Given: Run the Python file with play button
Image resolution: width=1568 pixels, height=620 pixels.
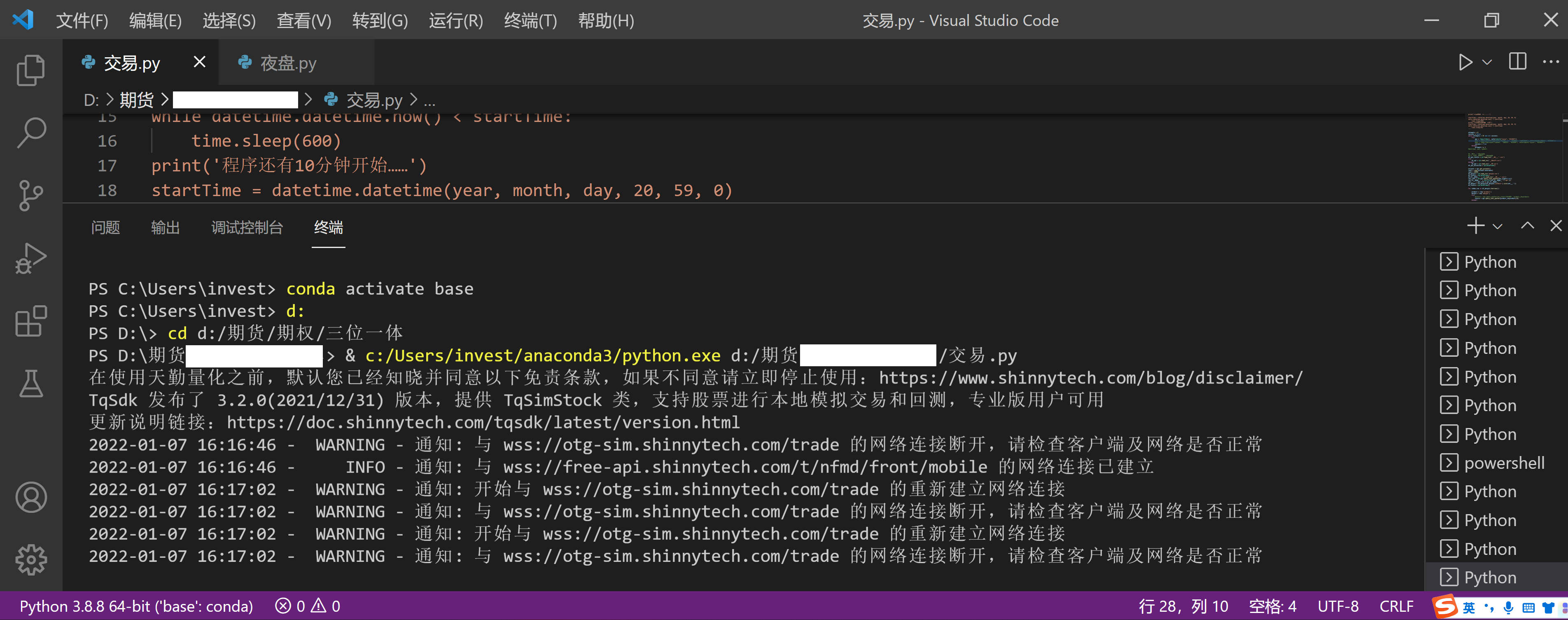Looking at the screenshot, I should click(1465, 62).
